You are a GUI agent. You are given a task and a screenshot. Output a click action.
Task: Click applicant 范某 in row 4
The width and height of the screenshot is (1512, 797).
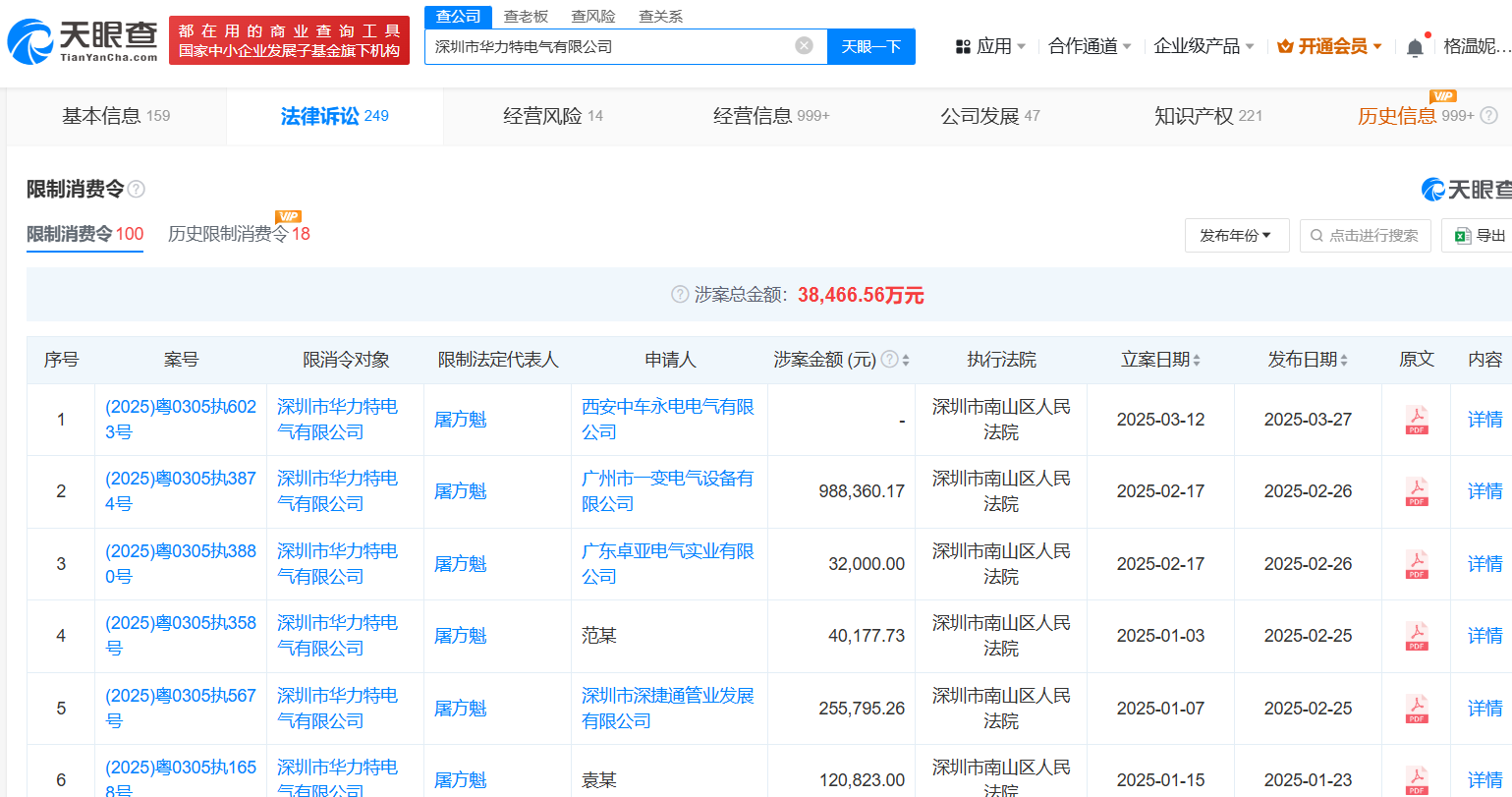pyautogui.click(x=599, y=636)
